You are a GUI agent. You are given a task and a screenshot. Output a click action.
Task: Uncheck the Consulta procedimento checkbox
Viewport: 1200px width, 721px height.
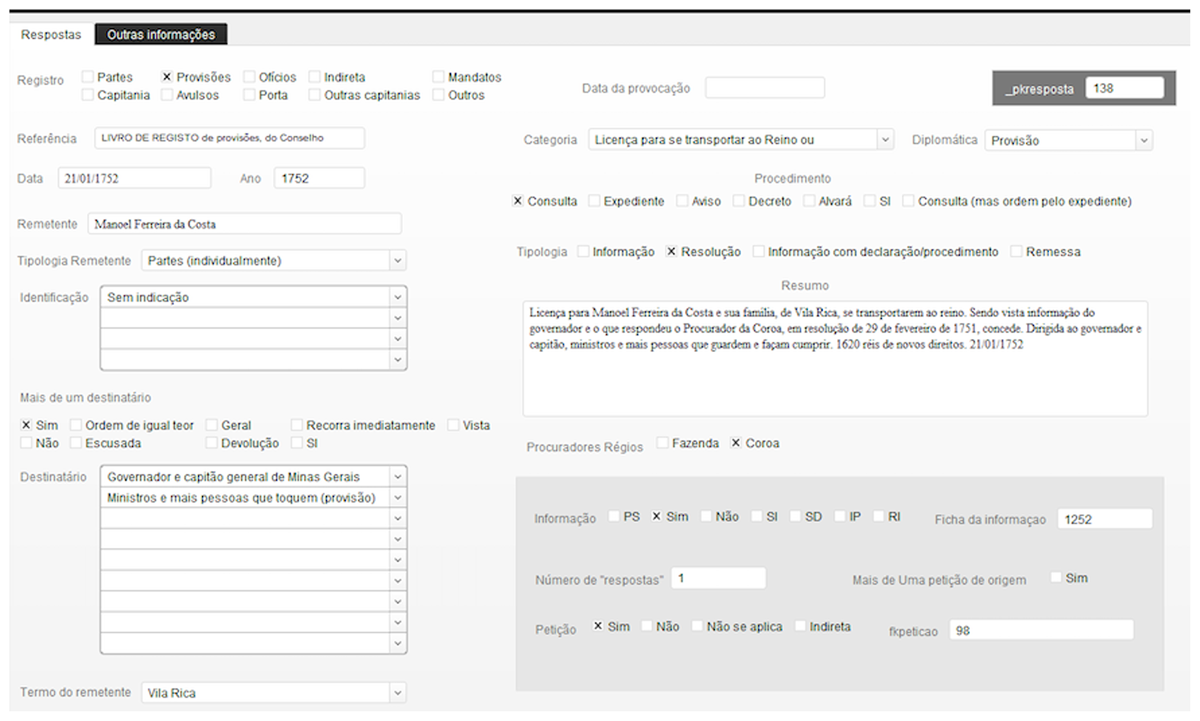click(x=518, y=201)
